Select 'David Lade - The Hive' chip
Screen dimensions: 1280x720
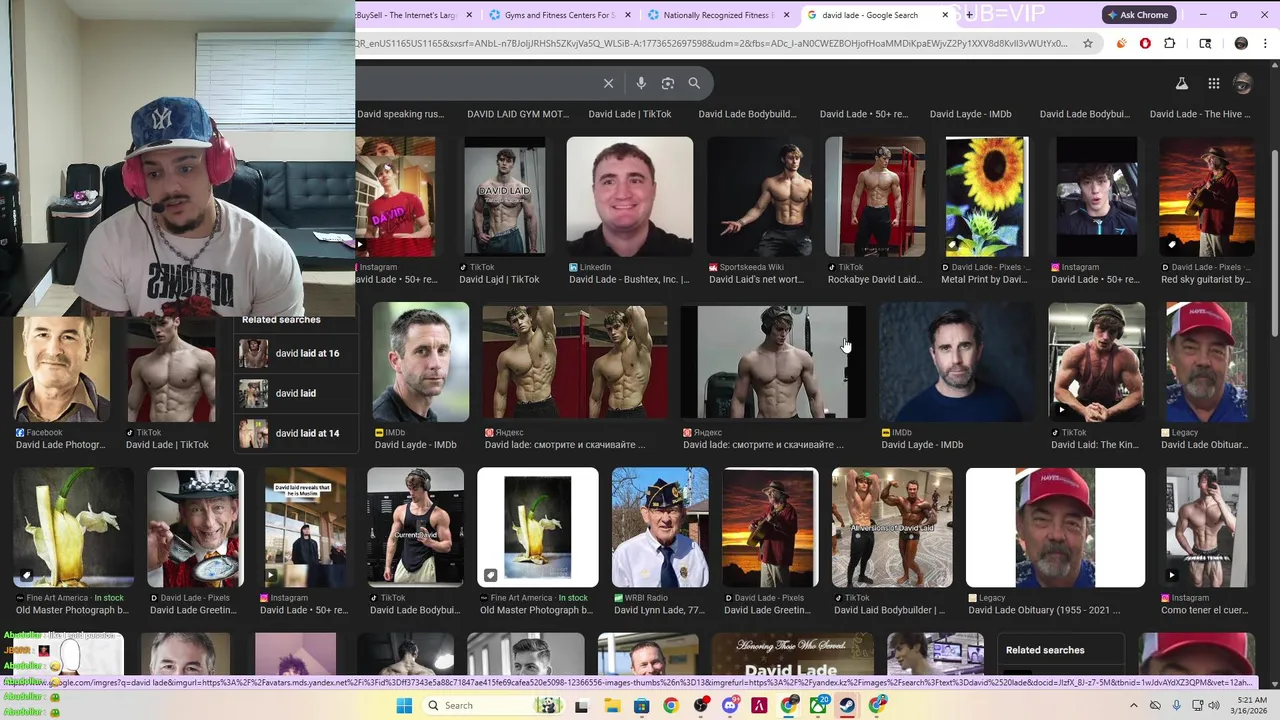1199,114
